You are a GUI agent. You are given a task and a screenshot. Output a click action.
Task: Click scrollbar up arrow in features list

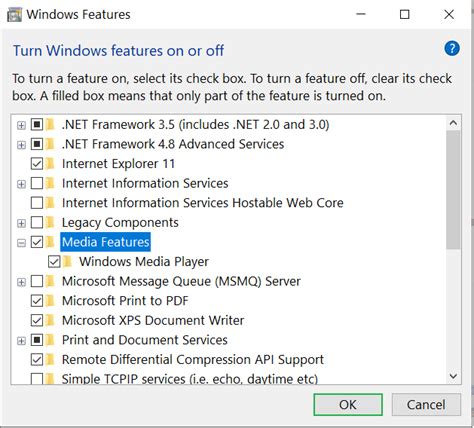pyautogui.click(x=453, y=123)
